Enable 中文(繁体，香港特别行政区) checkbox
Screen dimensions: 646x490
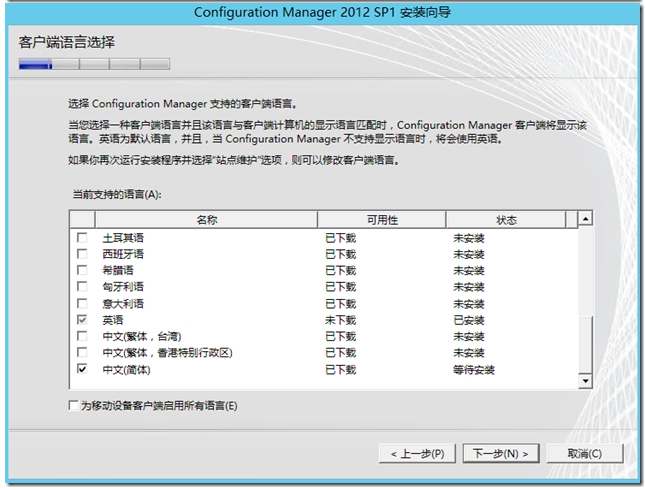[82, 352]
